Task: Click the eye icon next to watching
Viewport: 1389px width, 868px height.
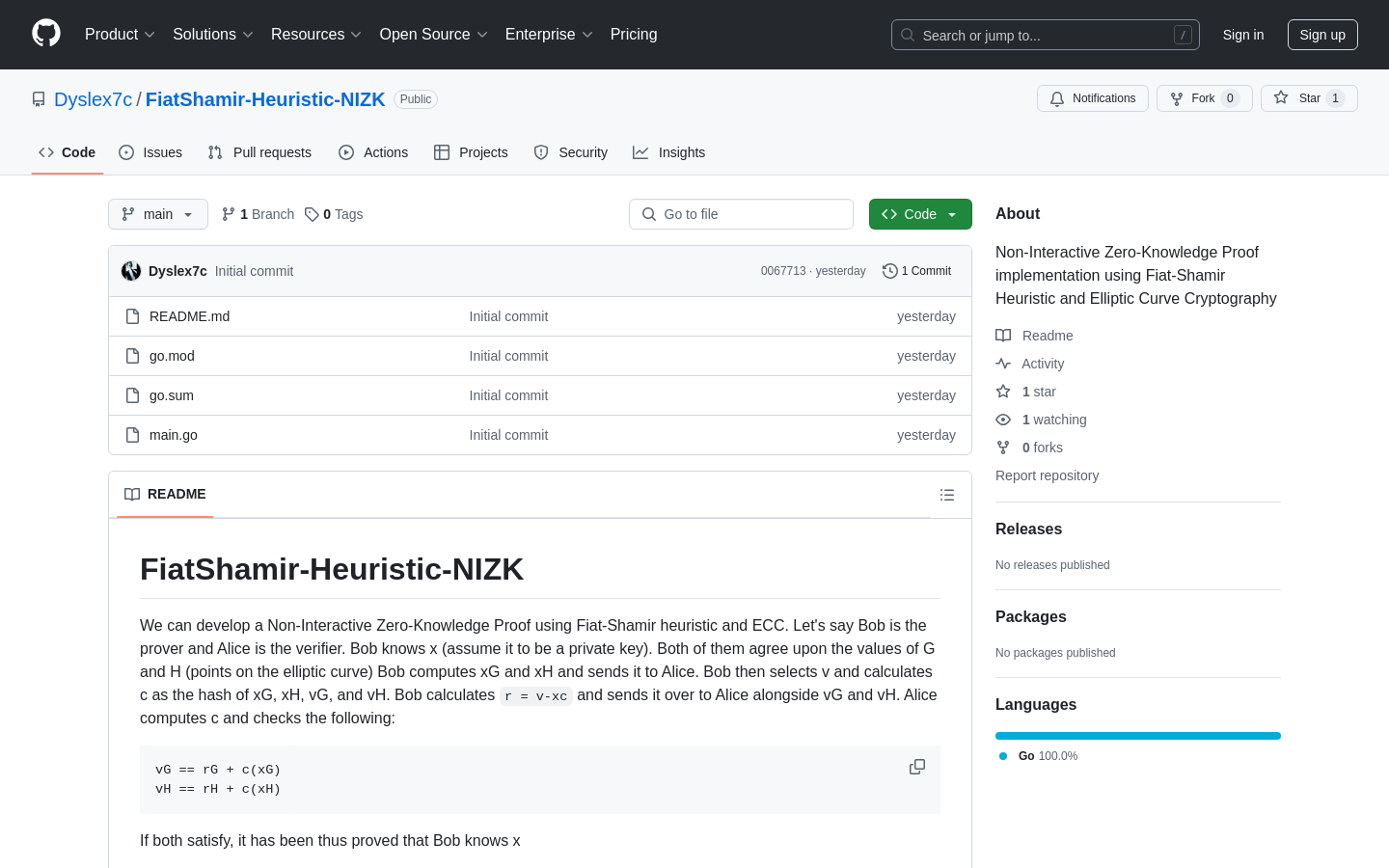Action: tap(1003, 420)
